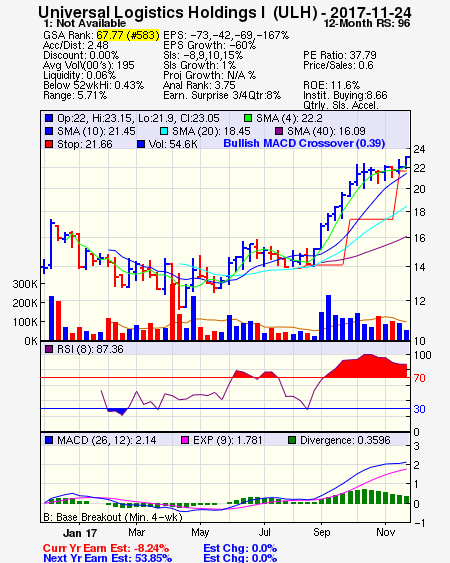Click the Anal Rank: 3.75 entry
450x563 pixels.
(x=199, y=85)
